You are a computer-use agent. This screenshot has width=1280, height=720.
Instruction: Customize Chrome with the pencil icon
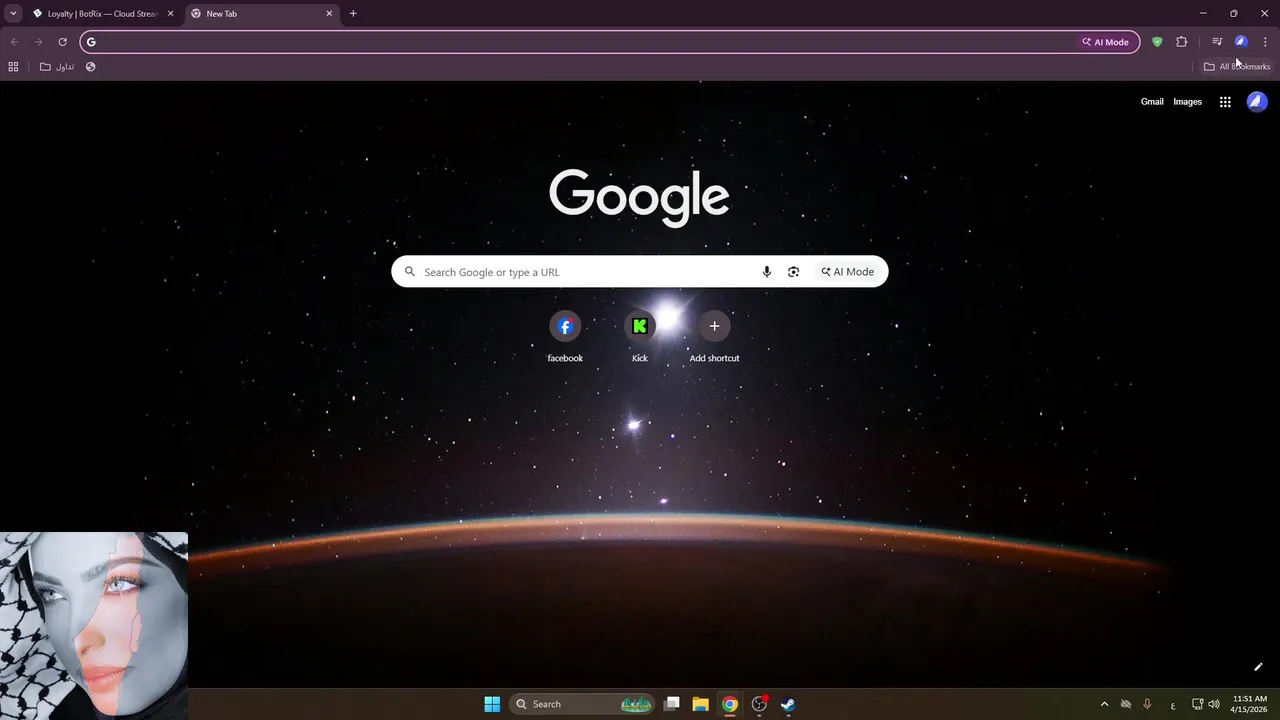coord(1258,667)
